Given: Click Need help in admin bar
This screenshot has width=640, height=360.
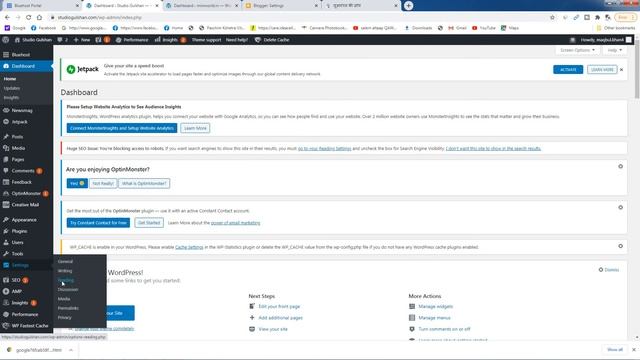Looking at the screenshot, I should tap(237, 40).
